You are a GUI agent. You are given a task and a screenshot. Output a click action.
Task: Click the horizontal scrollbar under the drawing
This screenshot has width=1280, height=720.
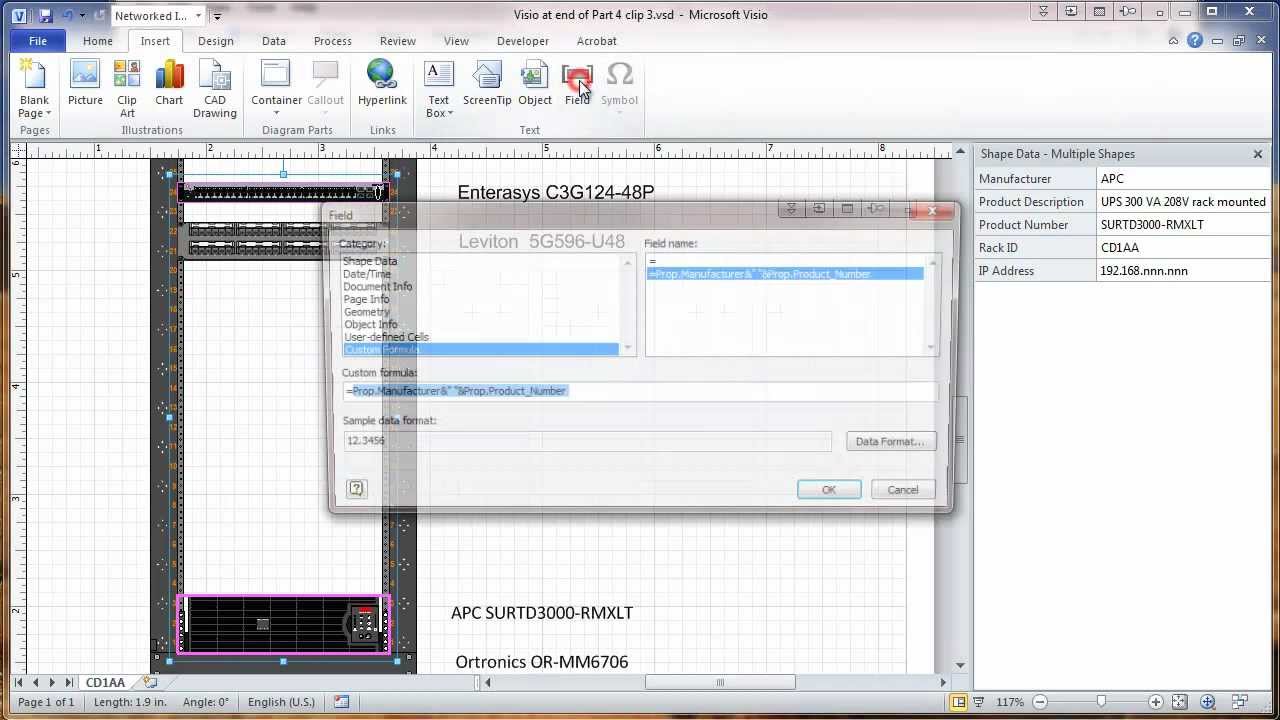click(720, 682)
